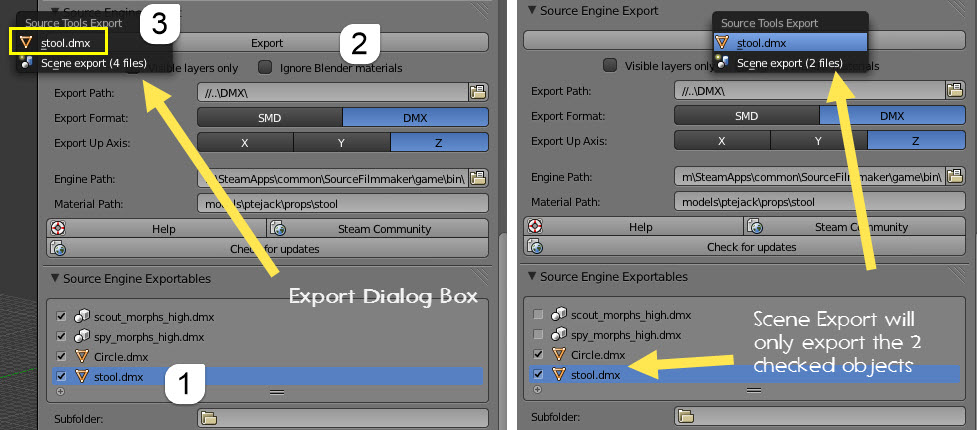Click spy_morphs_high.dmx group icon, left panel
The width and height of the screenshot is (977, 430).
coord(82,337)
